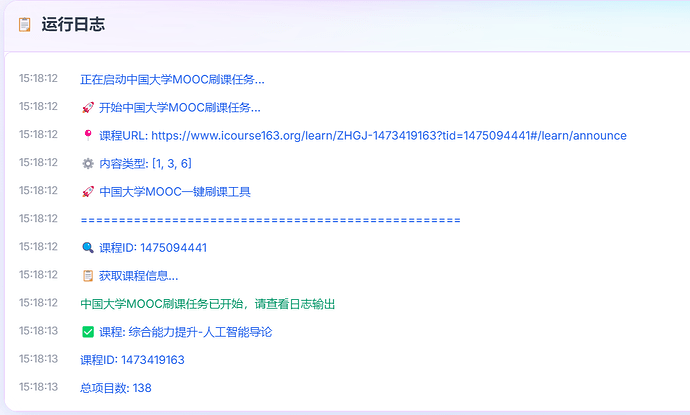
Task: Open the icourse163.org course URL link
Action: pos(389,136)
